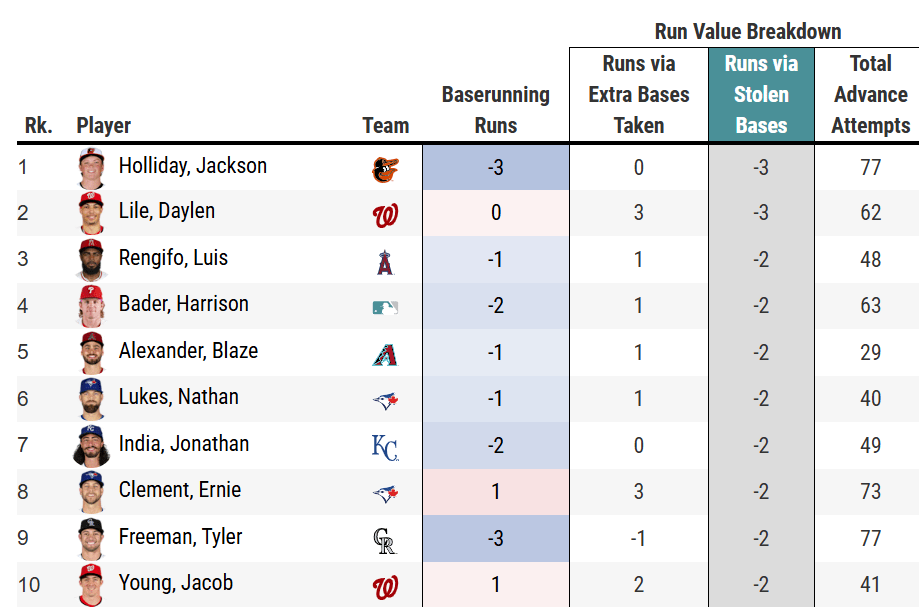
Task: Click the Angels team logo
Action: [x=385, y=260]
